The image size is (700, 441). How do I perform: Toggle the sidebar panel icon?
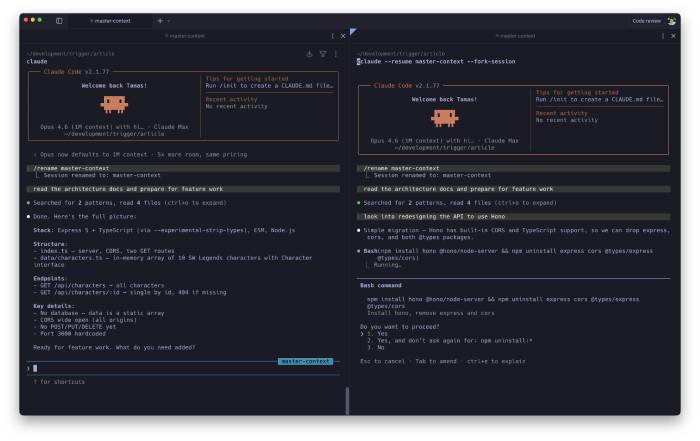pyautogui.click(x=59, y=21)
